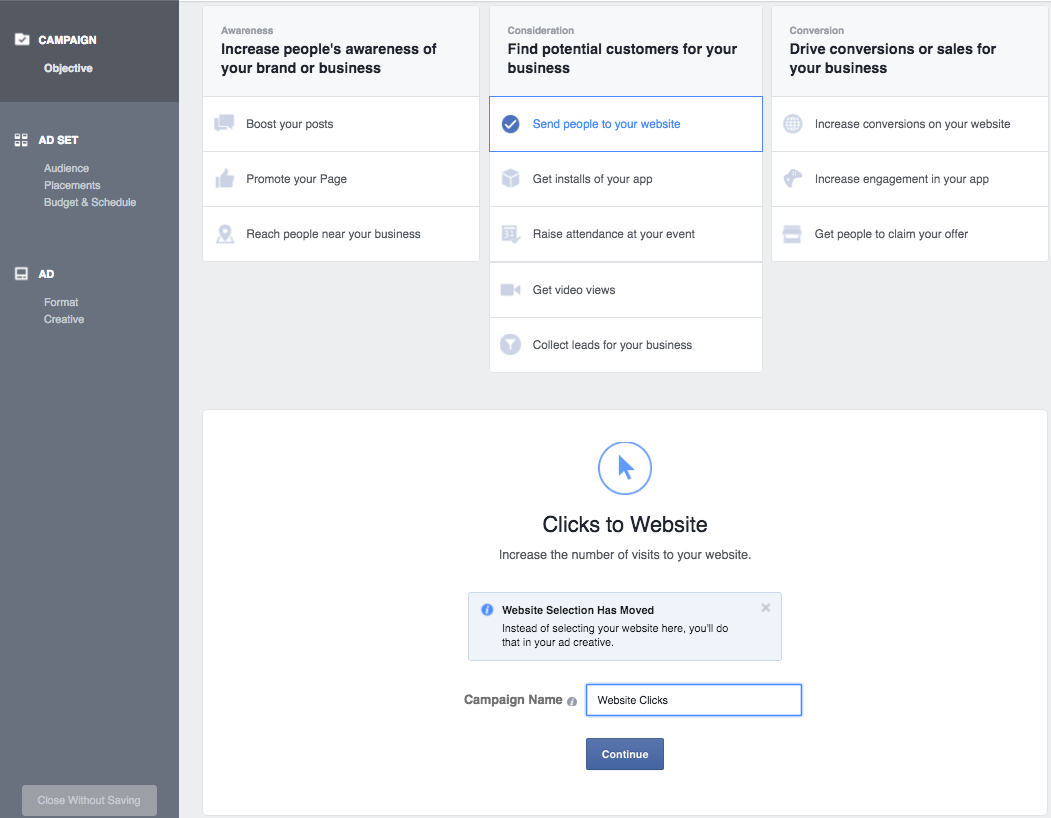1051x818 pixels.
Task: Click the Campaign Name text field
Action: [x=694, y=700]
